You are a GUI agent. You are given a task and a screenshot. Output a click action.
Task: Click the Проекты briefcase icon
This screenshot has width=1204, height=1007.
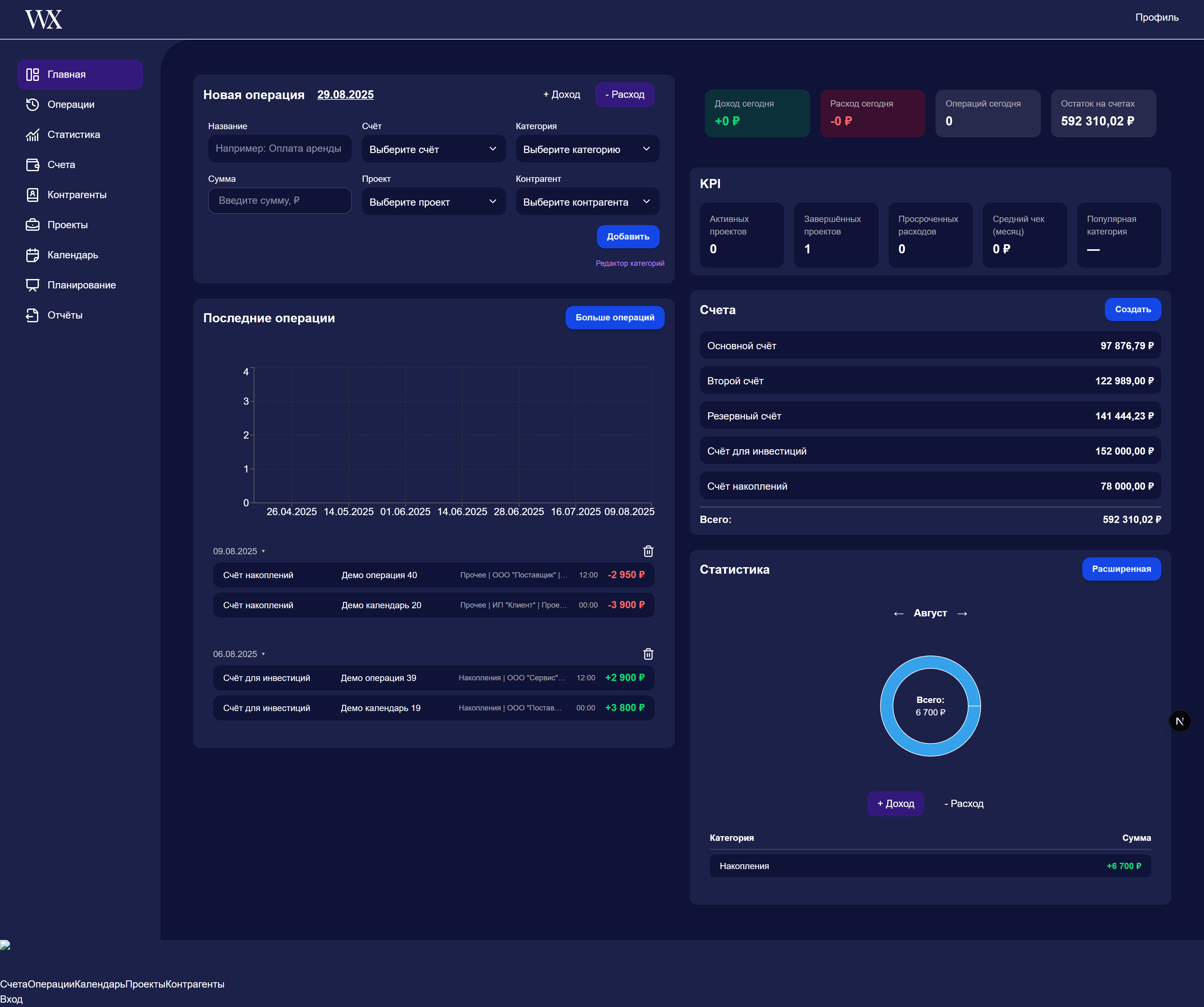(x=33, y=225)
